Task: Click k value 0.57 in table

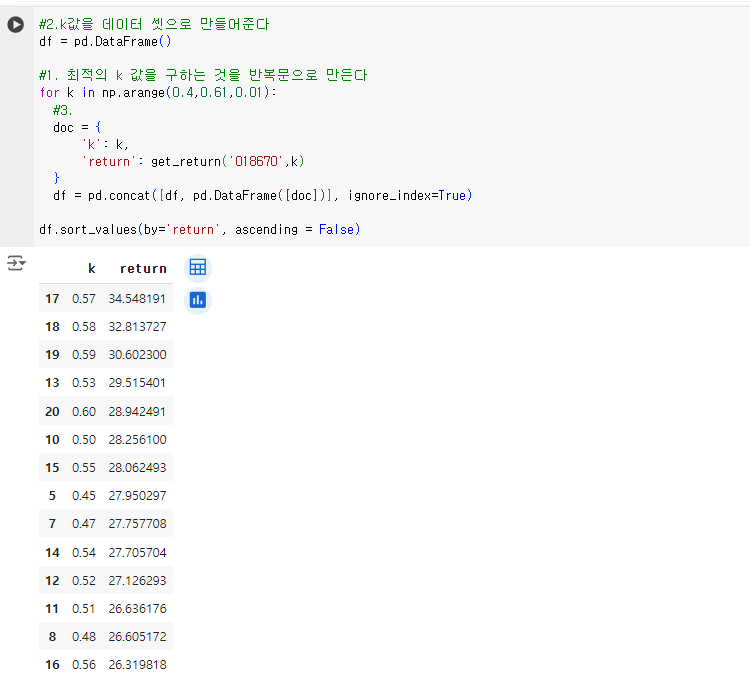Action: pos(84,298)
